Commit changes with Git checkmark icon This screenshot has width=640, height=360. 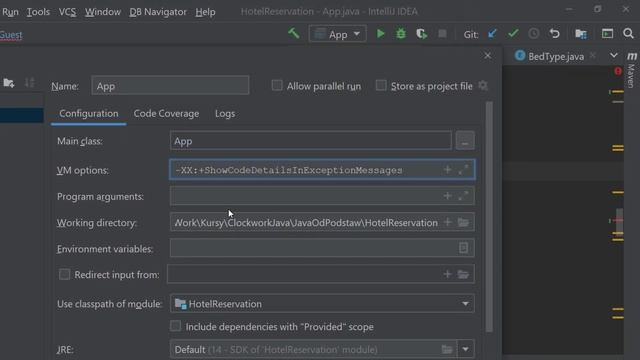point(513,33)
